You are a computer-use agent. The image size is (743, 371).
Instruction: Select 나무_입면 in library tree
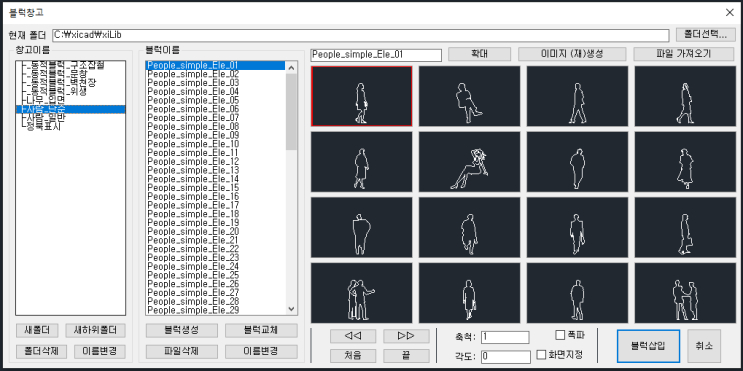coord(44,100)
